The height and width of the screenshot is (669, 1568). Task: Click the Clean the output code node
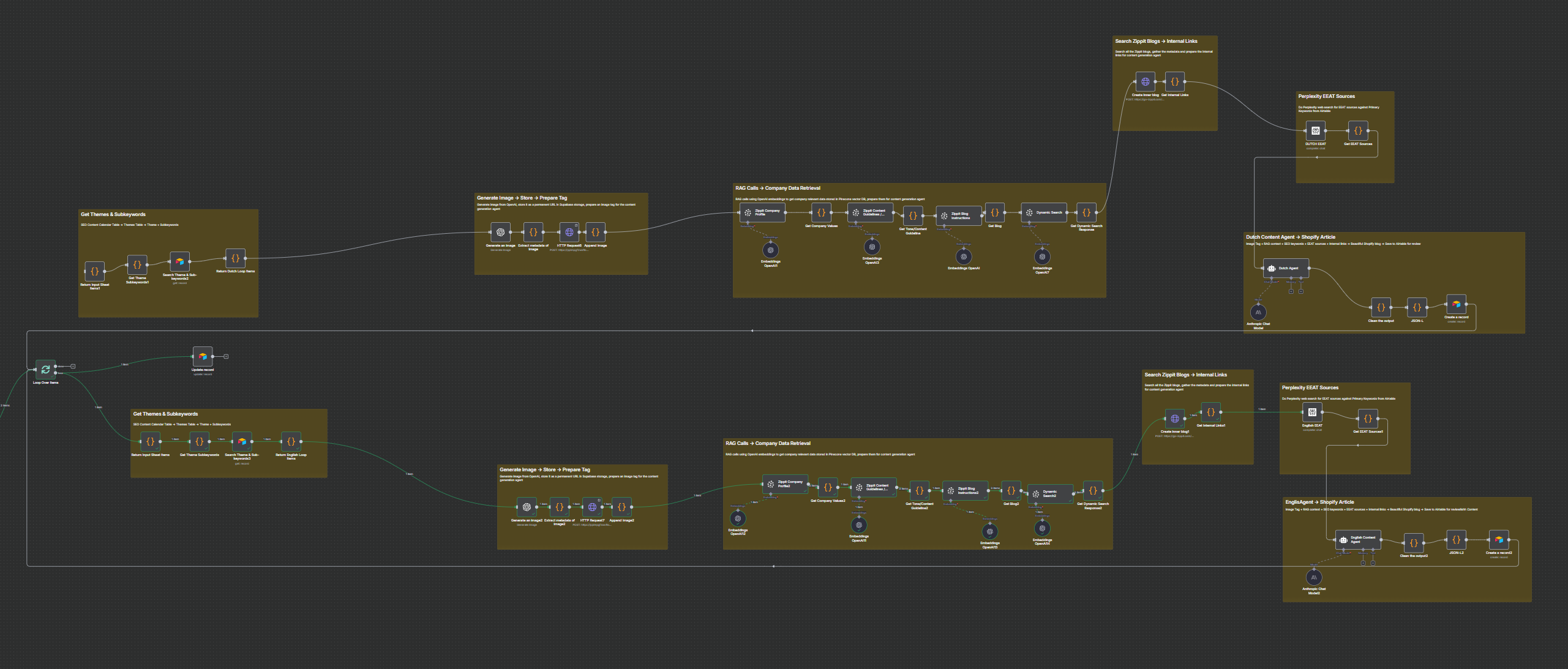tap(1381, 307)
